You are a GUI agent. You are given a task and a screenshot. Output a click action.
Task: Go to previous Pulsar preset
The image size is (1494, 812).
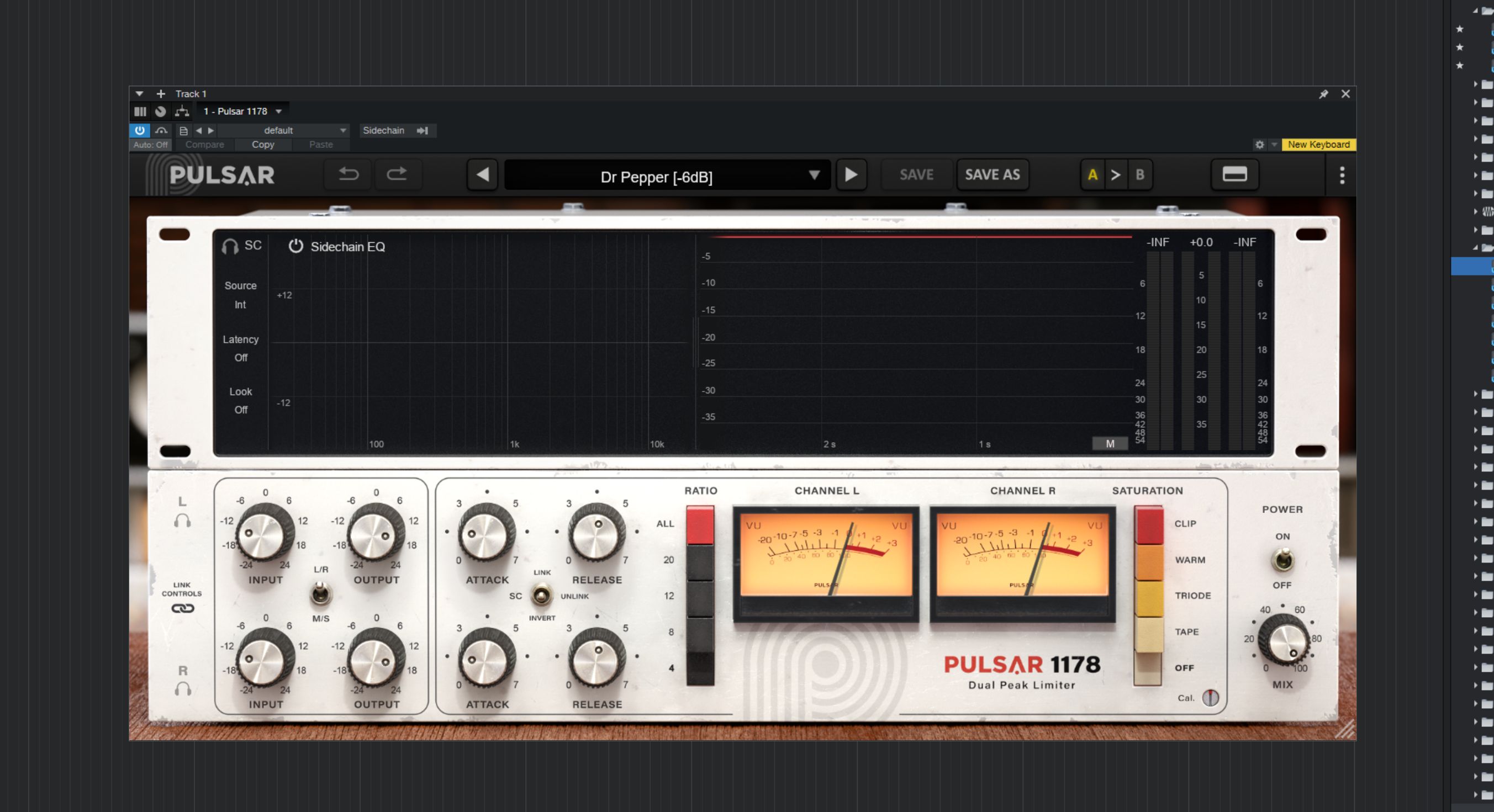483,174
